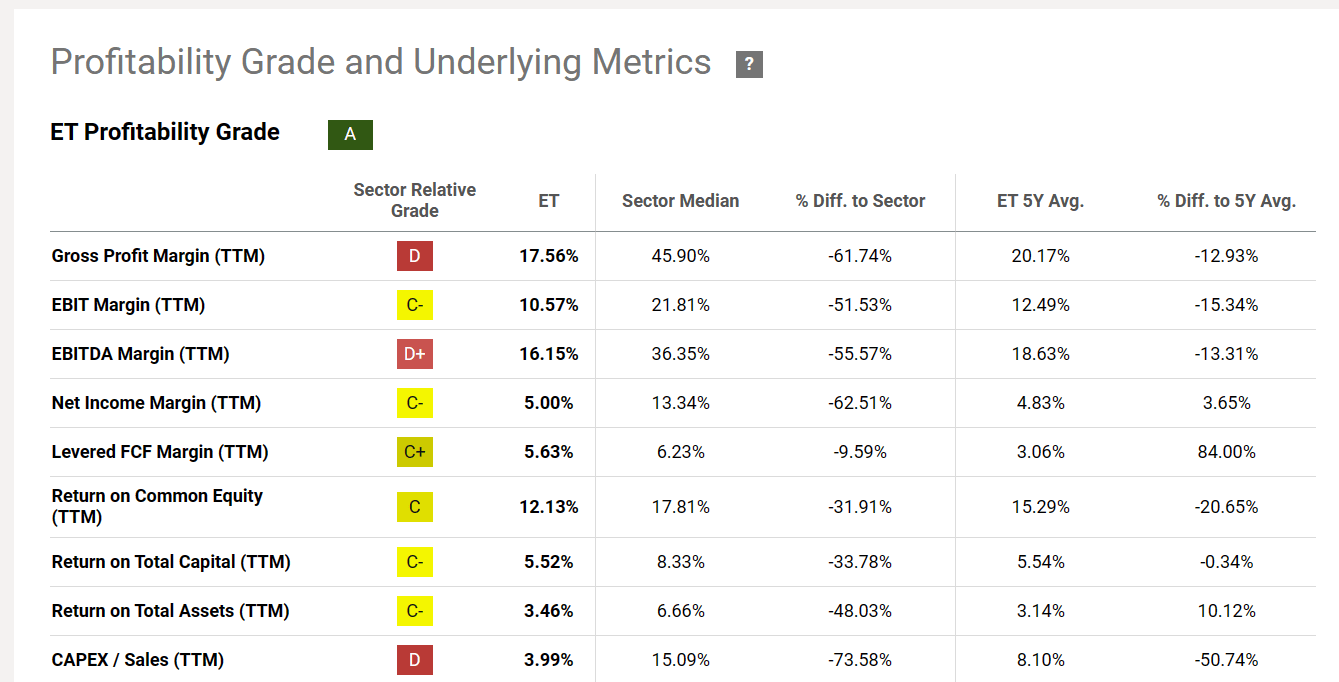Click the Sector Median column header
1339x682 pixels.
(x=680, y=201)
